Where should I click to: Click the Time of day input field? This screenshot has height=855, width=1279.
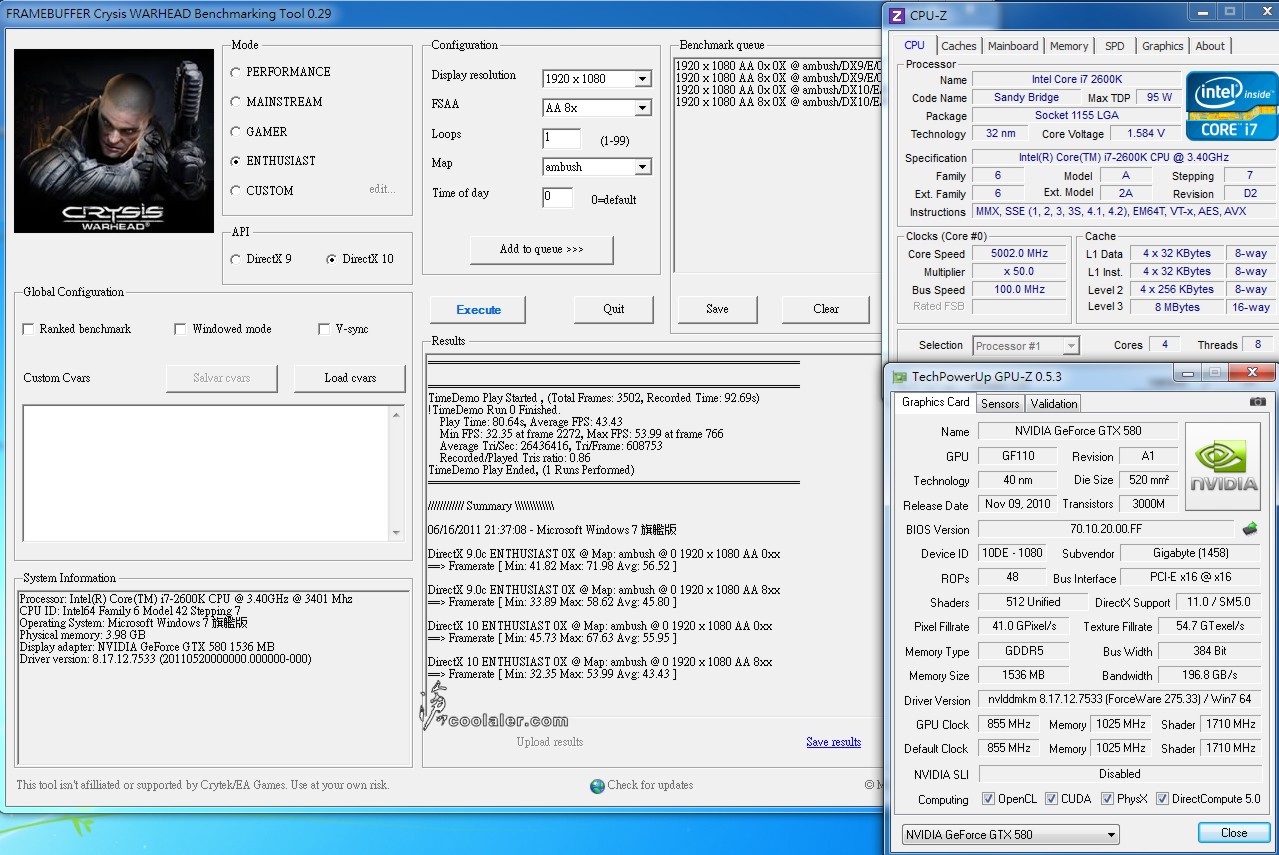coord(558,197)
